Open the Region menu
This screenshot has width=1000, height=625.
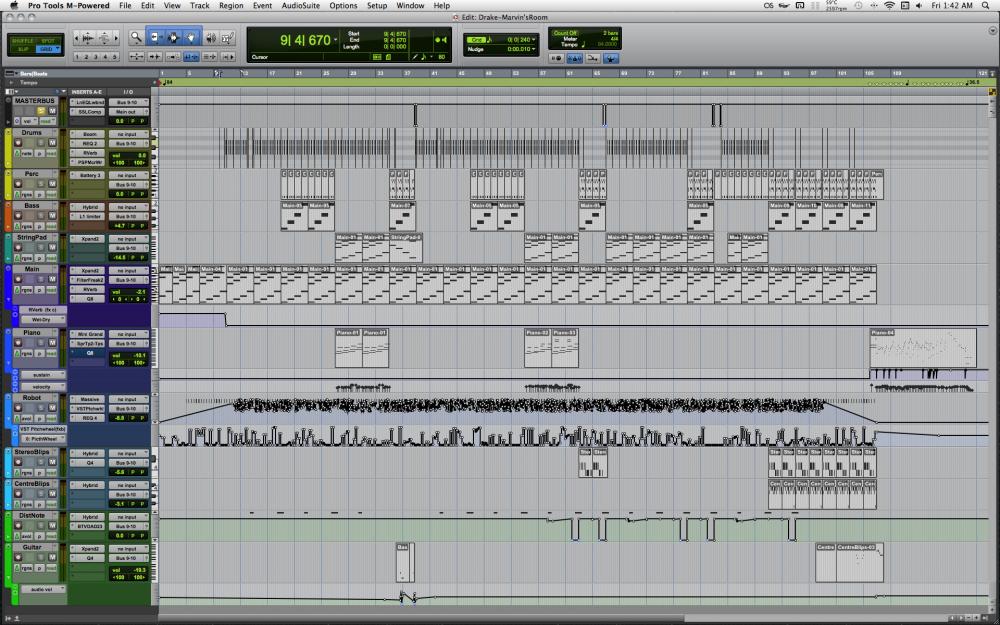[x=231, y=6]
